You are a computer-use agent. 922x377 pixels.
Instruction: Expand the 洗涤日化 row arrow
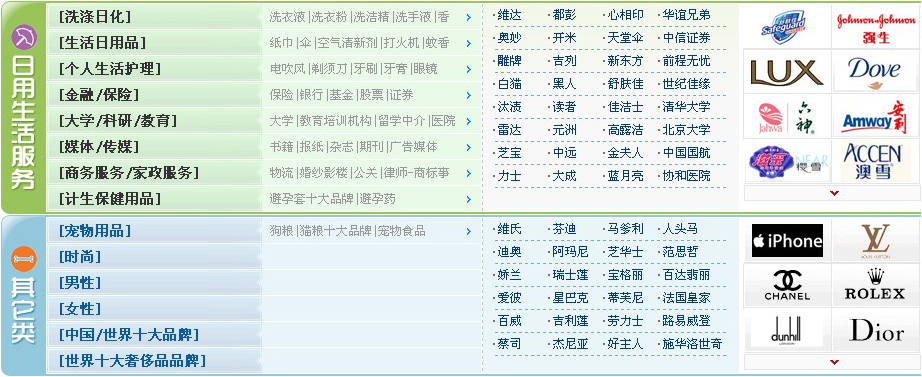[469, 18]
